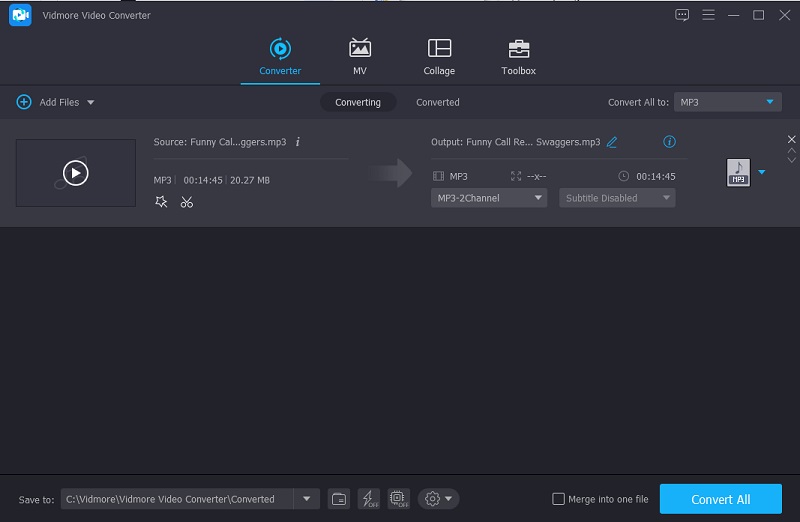Show the Converted list
This screenshot has width=800, height=522.
(437, 102)
